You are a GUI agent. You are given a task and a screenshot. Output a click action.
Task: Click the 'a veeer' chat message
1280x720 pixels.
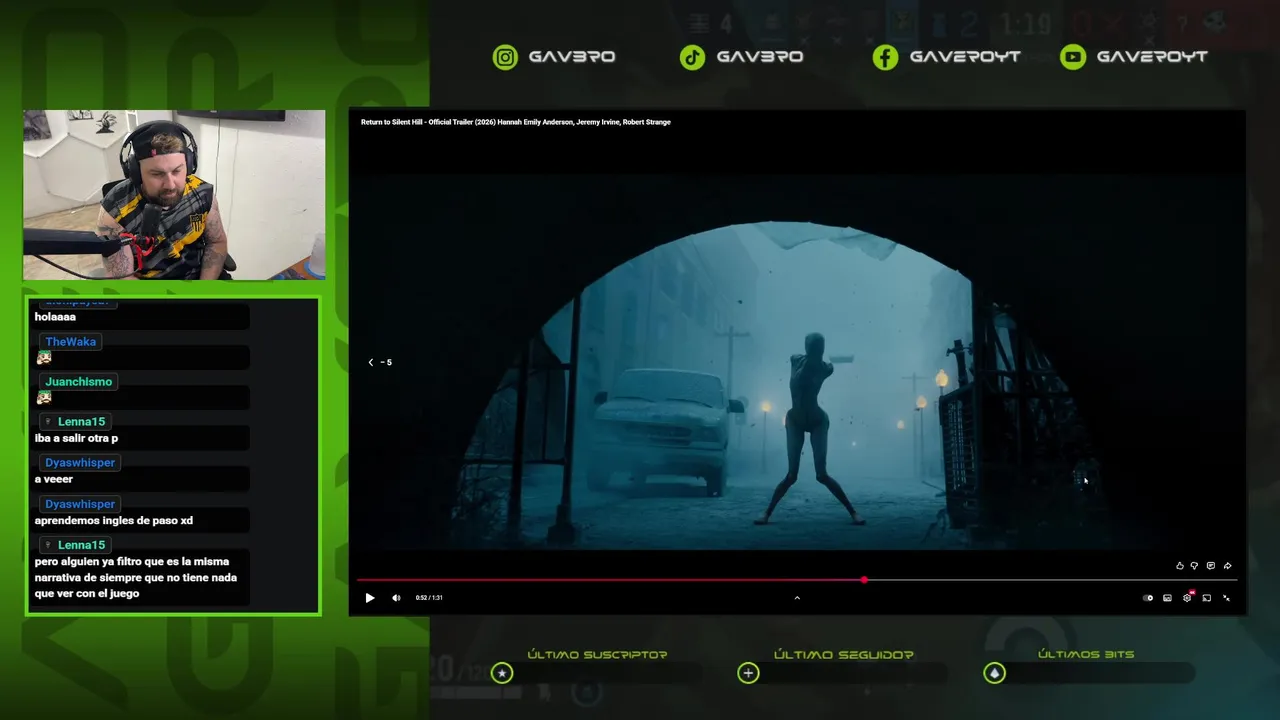click(54, 479)
